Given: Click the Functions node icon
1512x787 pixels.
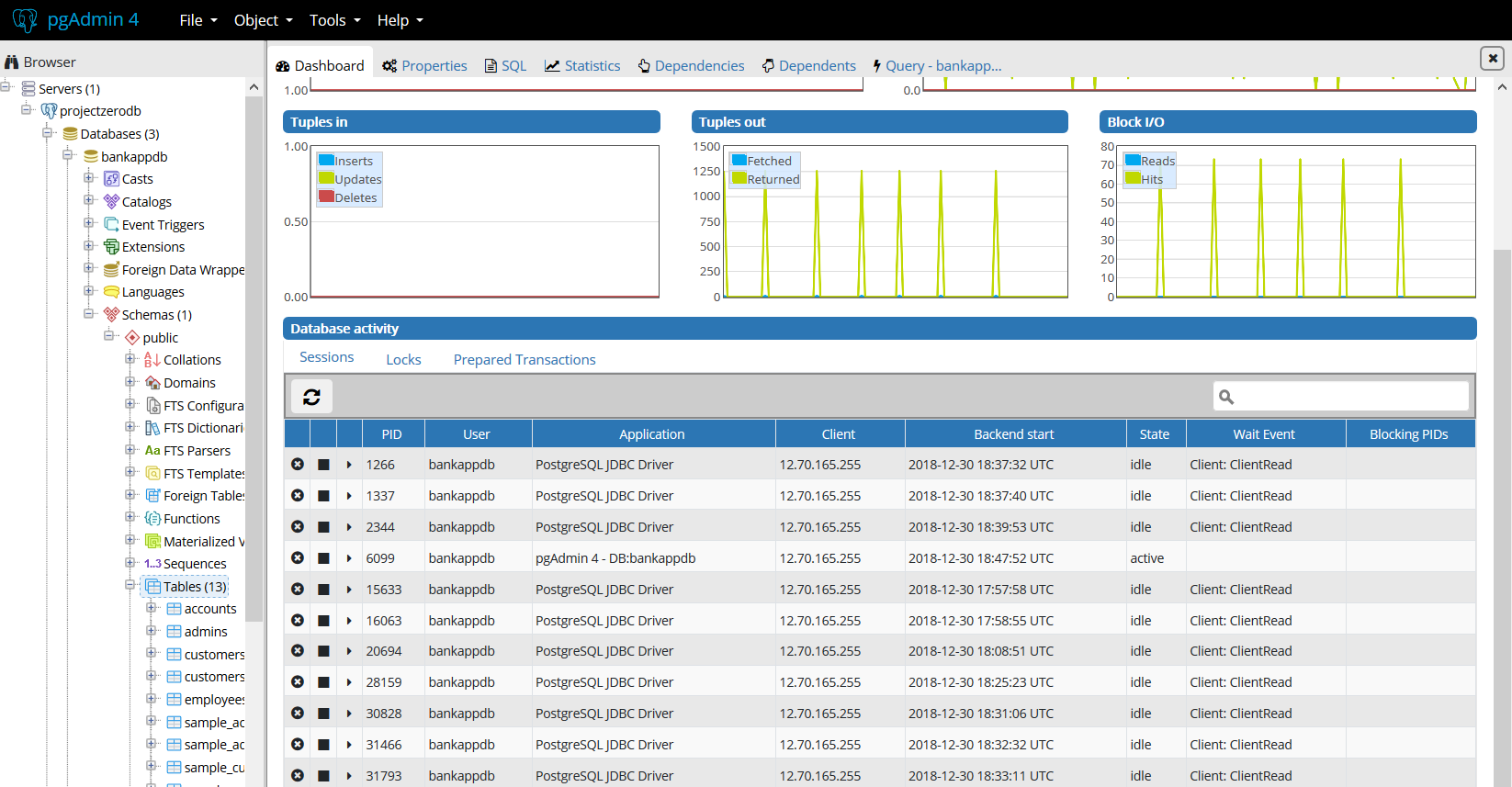Looking at the screenshot, I should pyautogui.click(x=153, y=519).
